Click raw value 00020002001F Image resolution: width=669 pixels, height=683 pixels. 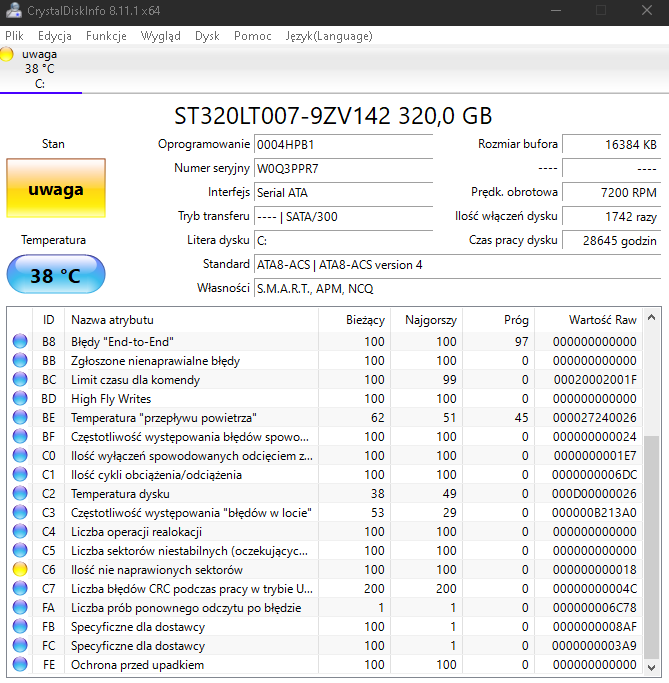click(x=595, y=379)
